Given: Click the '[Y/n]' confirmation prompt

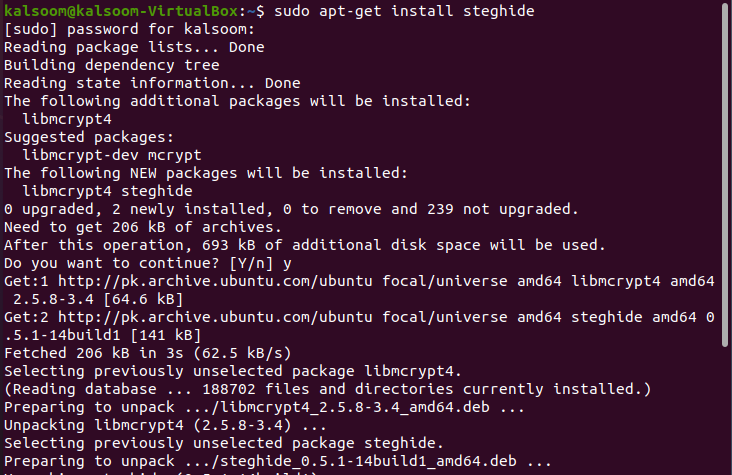Looking at the screenshot, I should [251, 263].
